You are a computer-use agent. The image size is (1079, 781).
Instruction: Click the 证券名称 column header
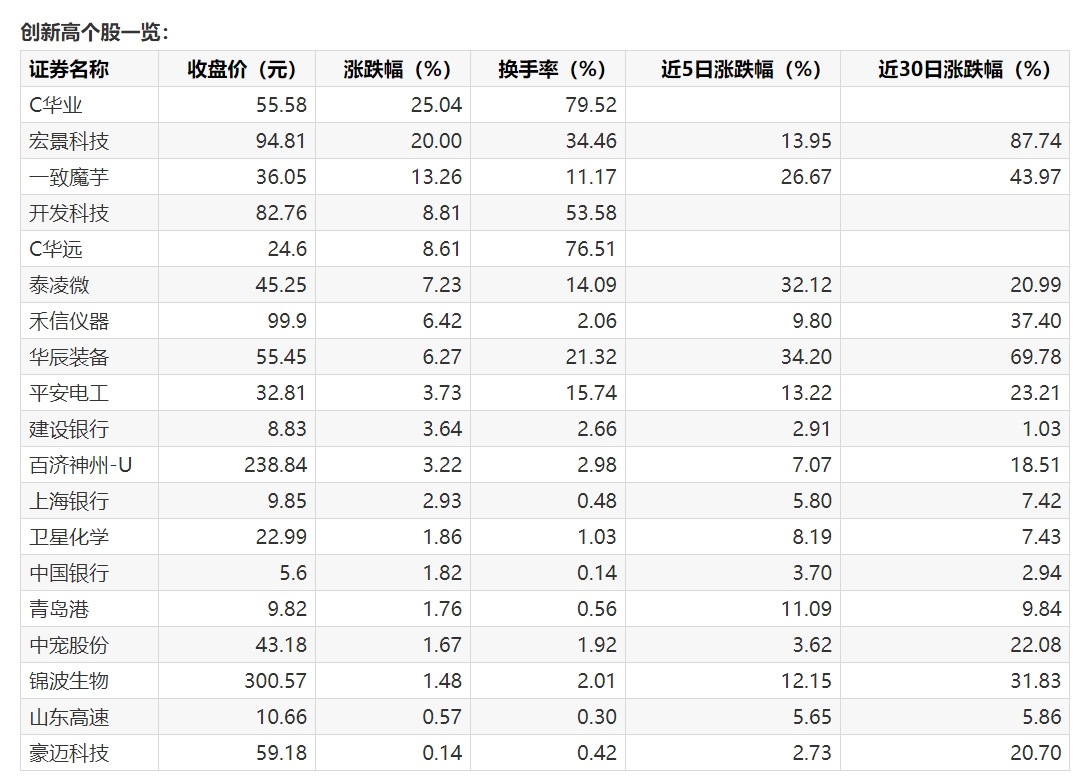(x=69, y=69)
